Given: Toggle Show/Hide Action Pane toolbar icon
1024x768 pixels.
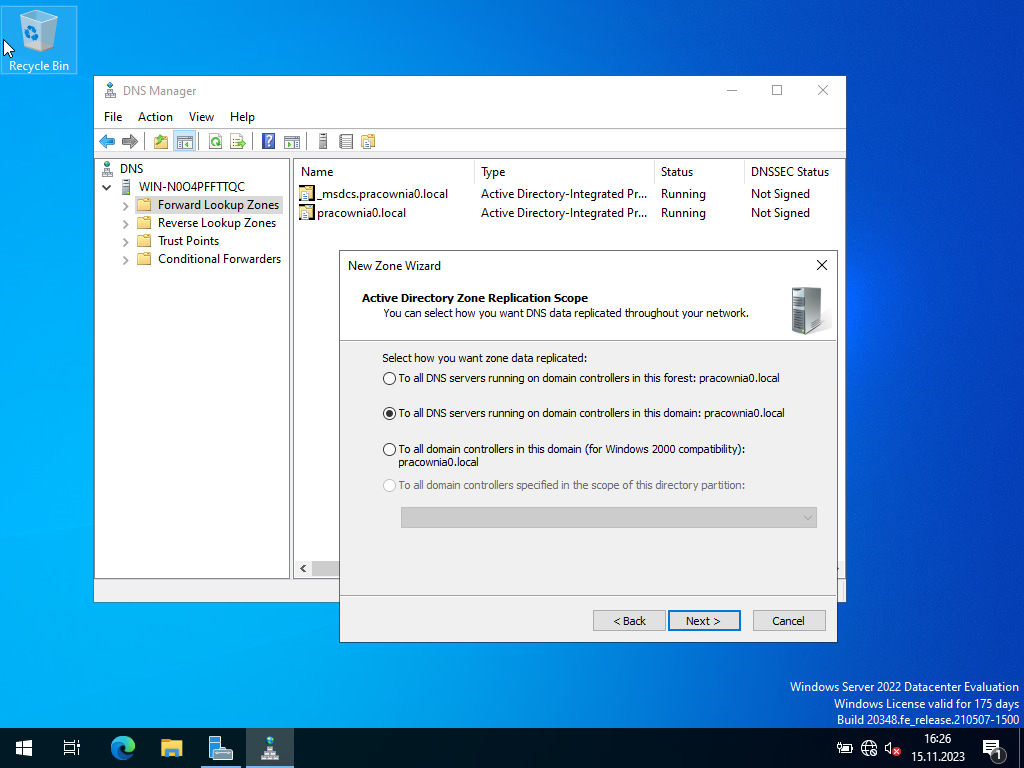Looking at the screenshot, I should (x=292, y=141).
